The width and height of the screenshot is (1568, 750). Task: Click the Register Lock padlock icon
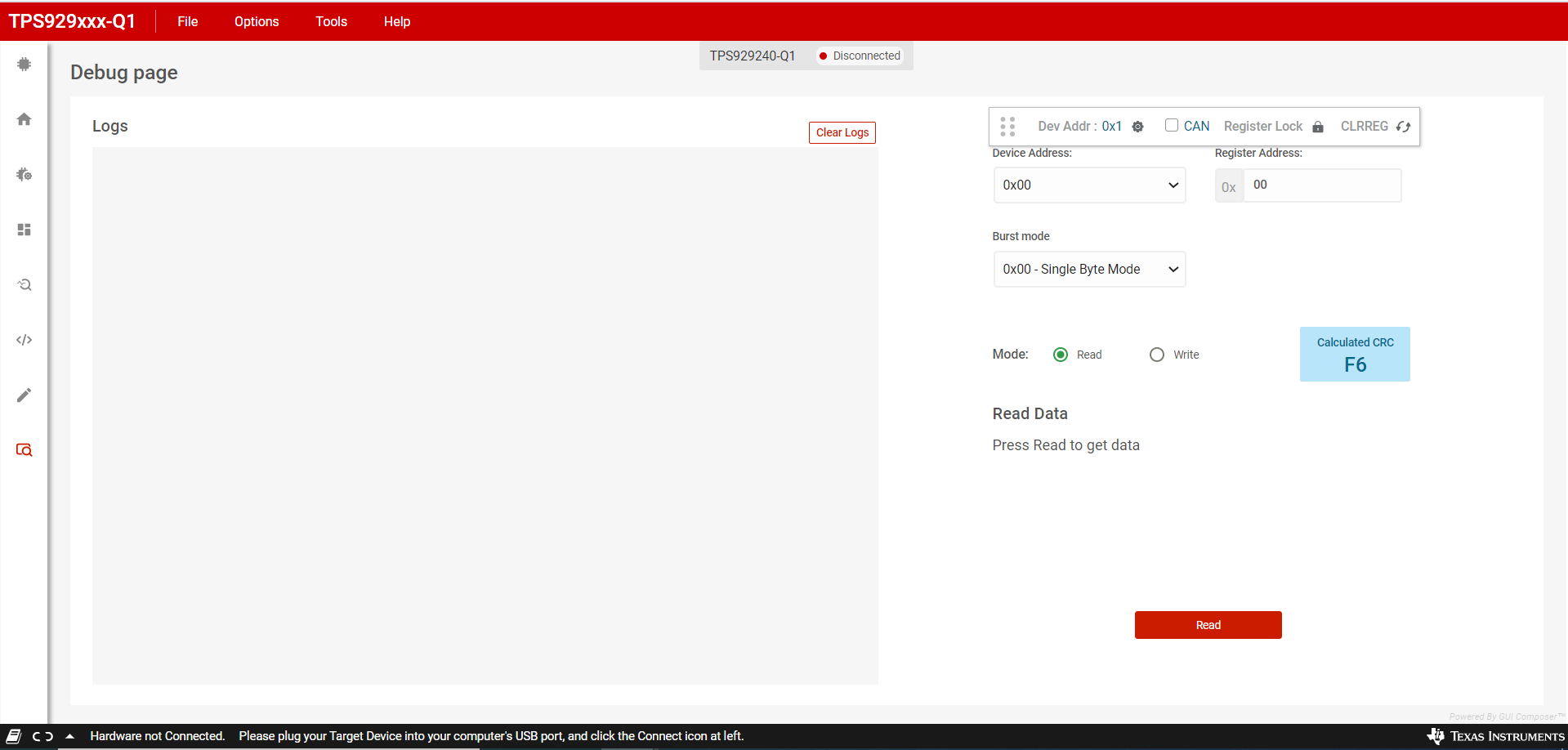click(x=1318, y=127)
